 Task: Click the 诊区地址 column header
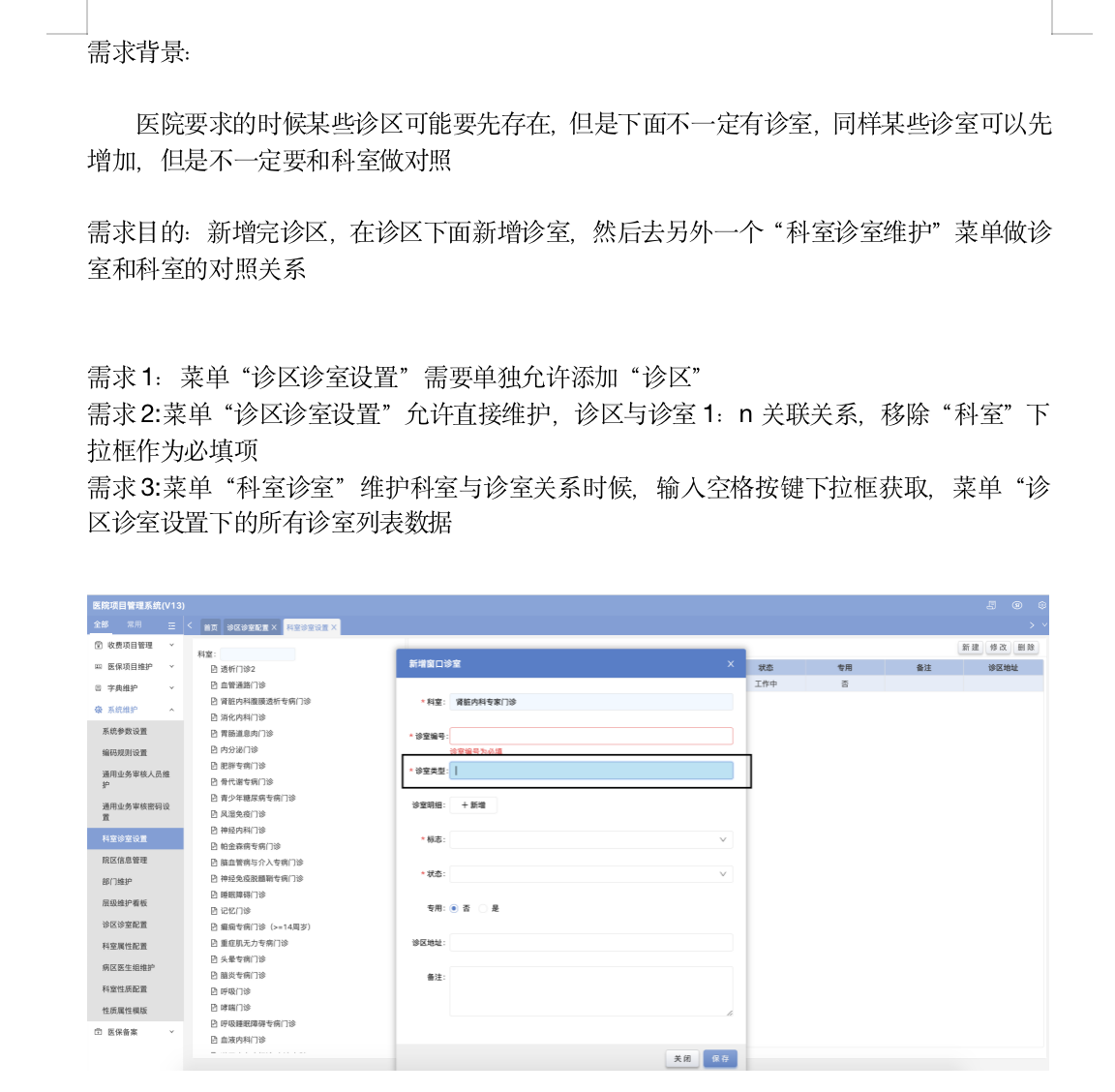(1003, 667)
